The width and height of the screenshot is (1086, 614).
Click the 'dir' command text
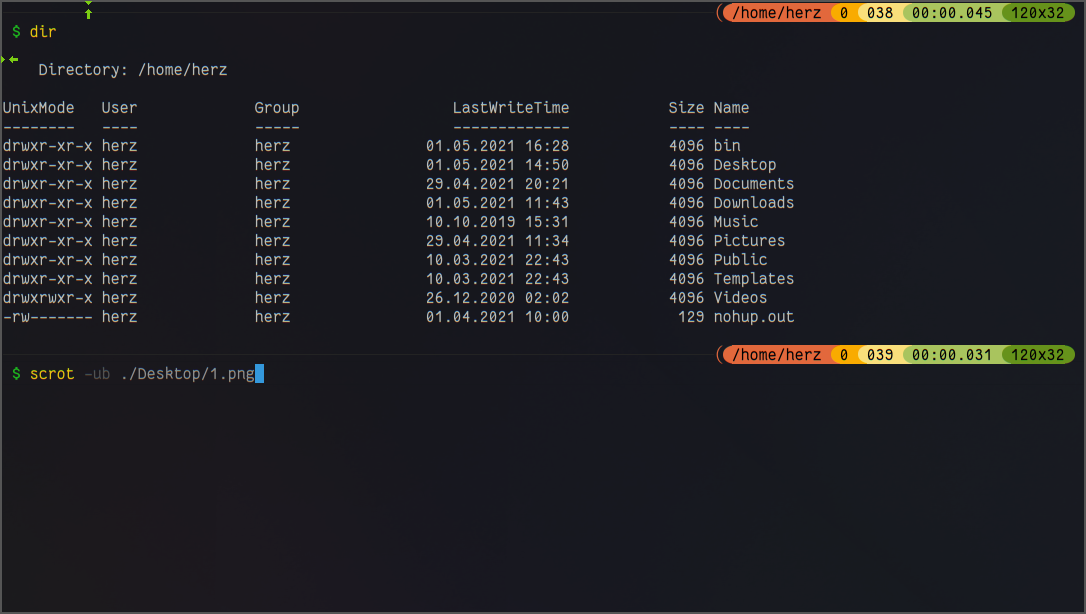click(43, 32)
